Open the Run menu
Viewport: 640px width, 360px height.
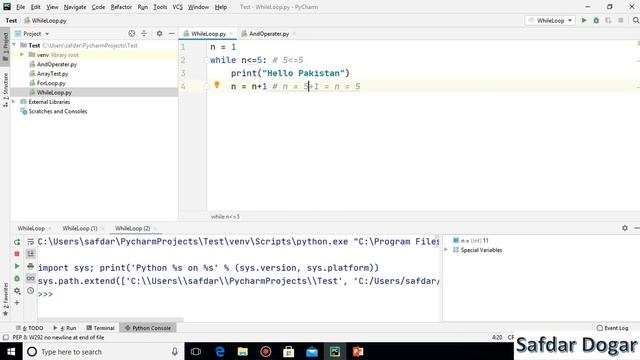pos(142,7)
